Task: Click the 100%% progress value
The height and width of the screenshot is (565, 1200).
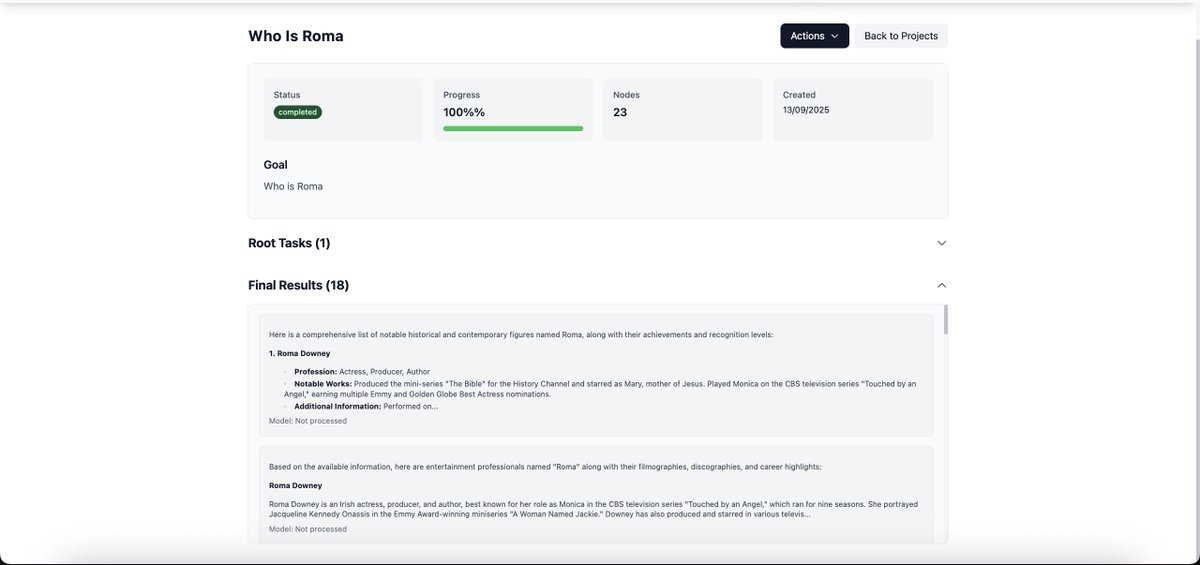Action: coord(464,112)
